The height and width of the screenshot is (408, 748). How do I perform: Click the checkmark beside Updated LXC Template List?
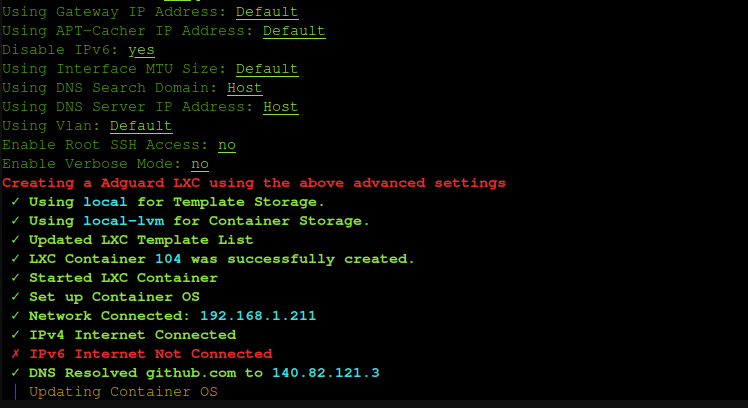click(x=15, y=240)
